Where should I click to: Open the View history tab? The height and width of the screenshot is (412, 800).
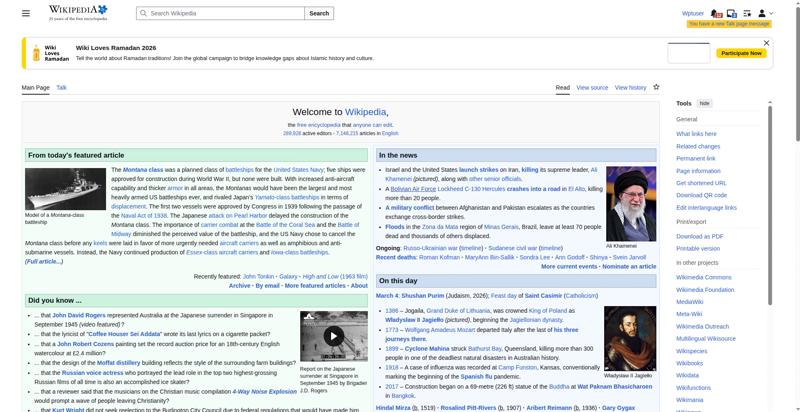[x=630, y=88]
